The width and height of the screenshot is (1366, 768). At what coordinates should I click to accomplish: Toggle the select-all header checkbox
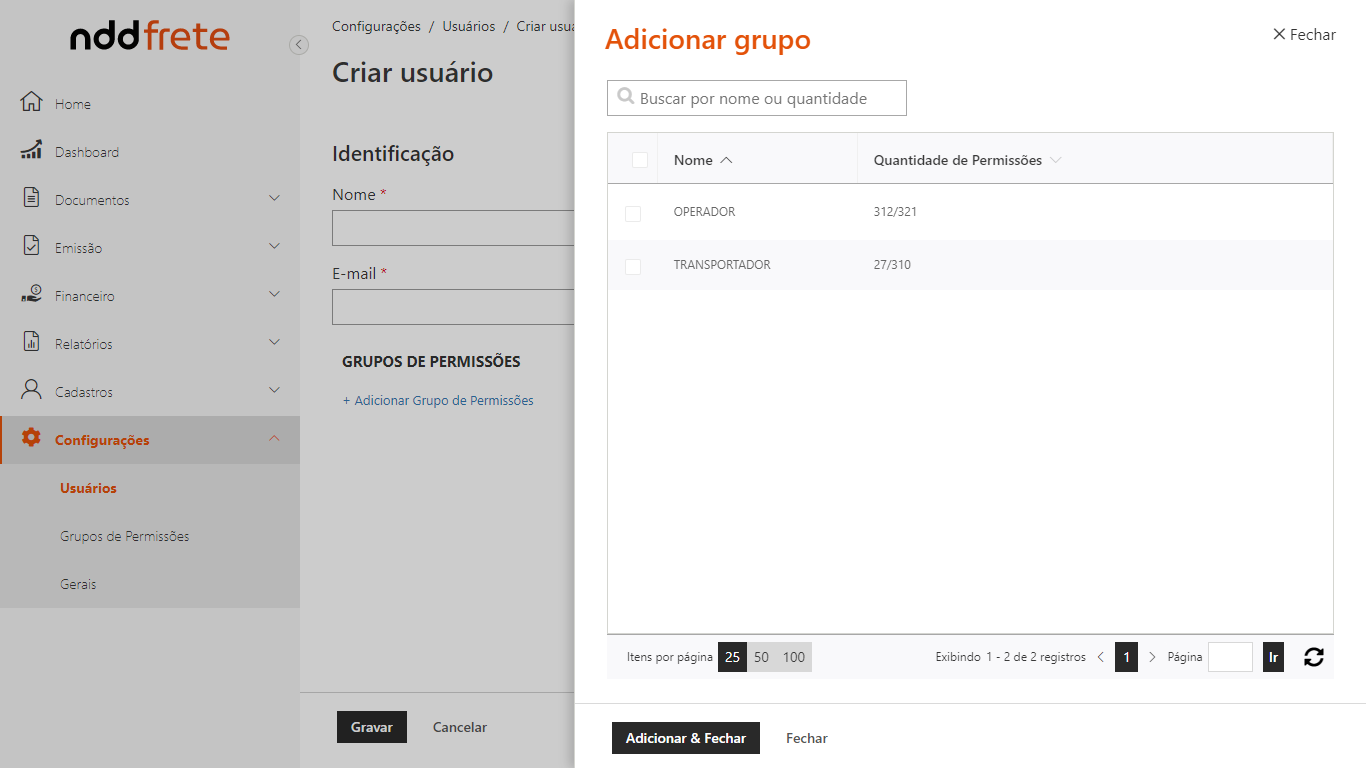click(640, 160)
